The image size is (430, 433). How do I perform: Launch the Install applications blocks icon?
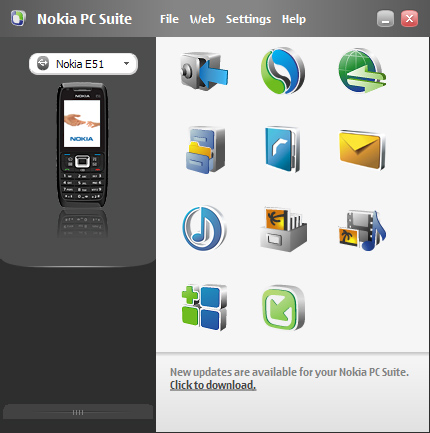tap(204, 308)
